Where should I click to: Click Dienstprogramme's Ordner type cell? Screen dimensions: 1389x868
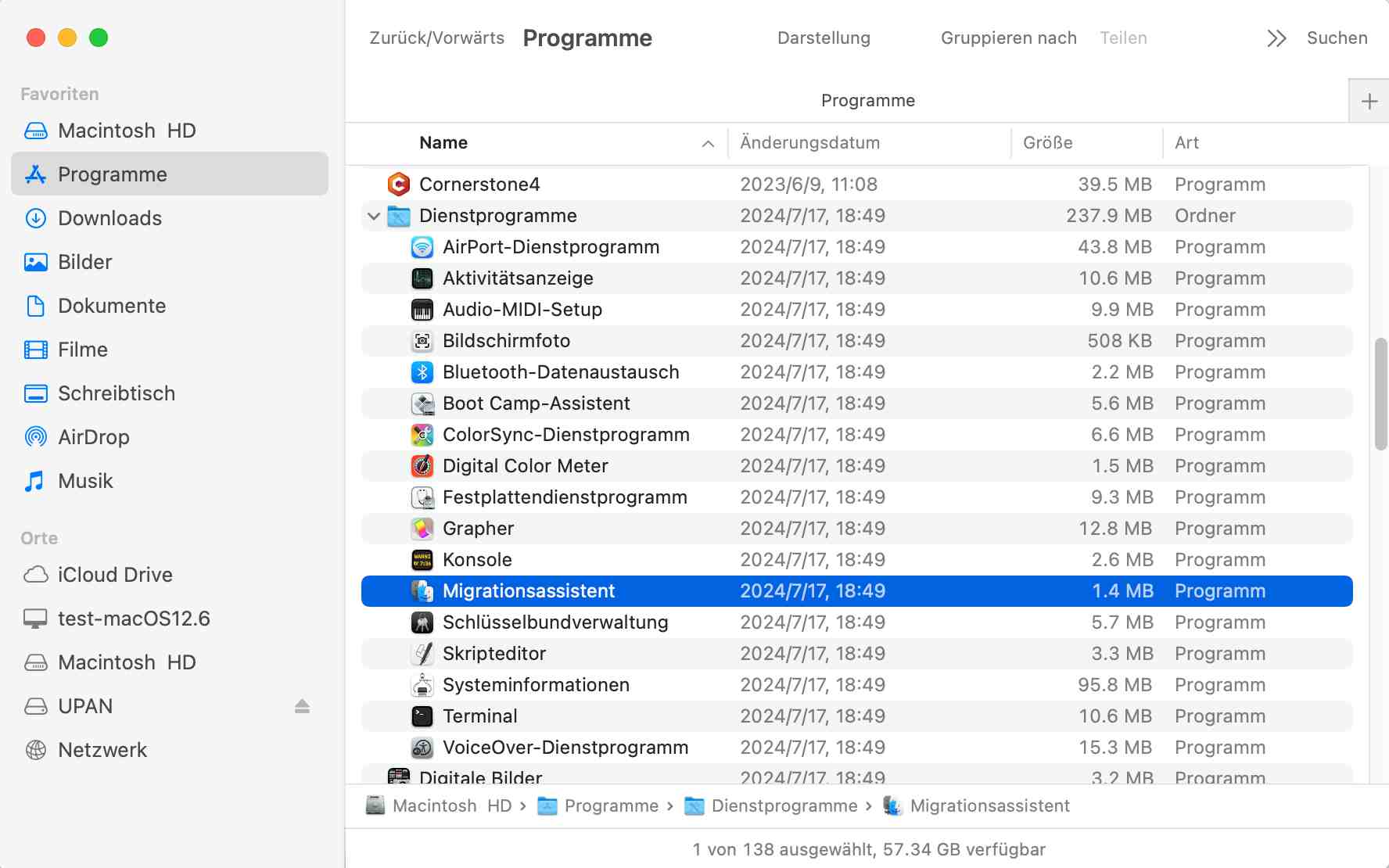click(x=1205, y=216)
